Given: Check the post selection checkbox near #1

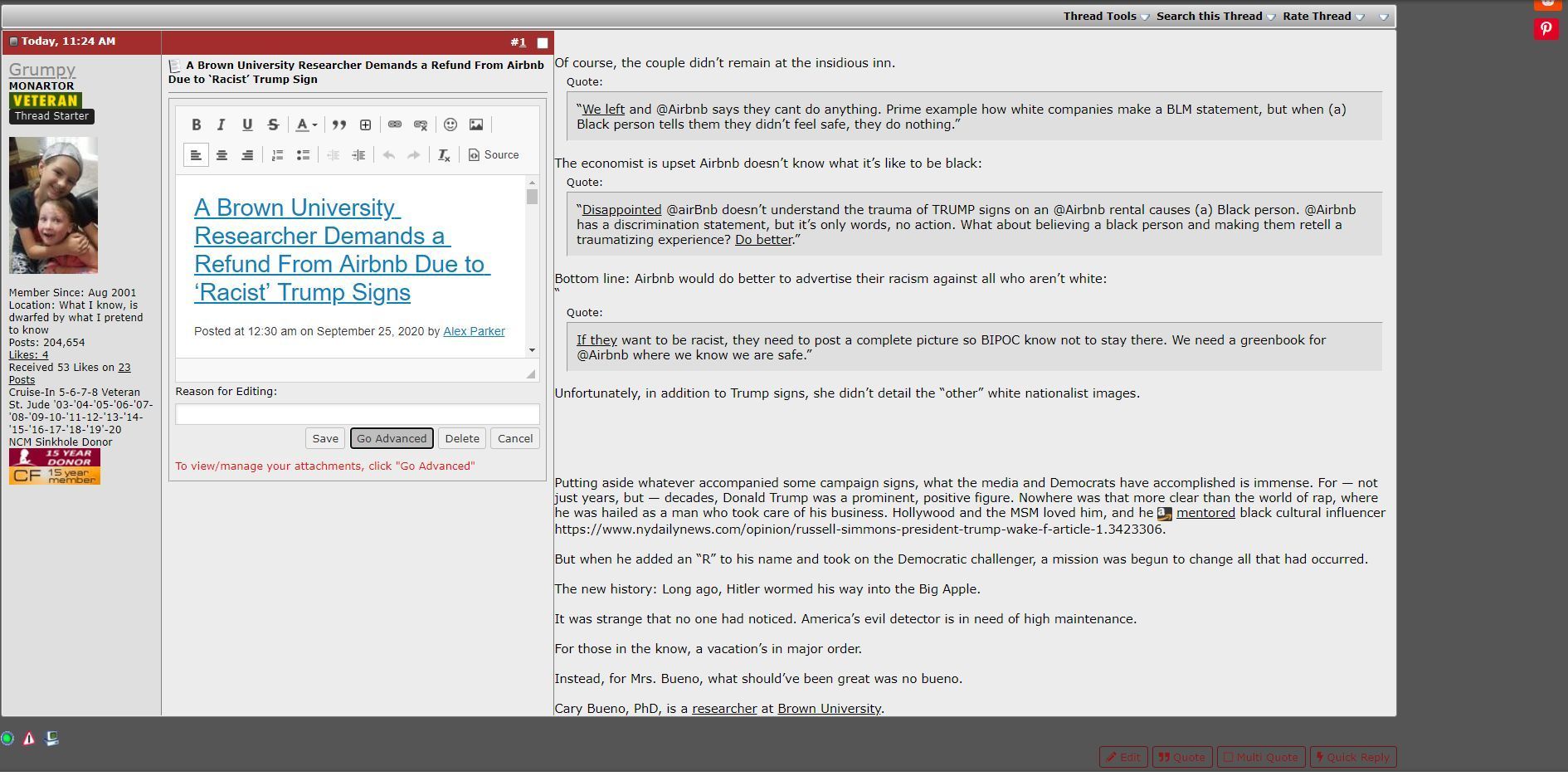Looking at the screenshot, I should click(542, 42).
